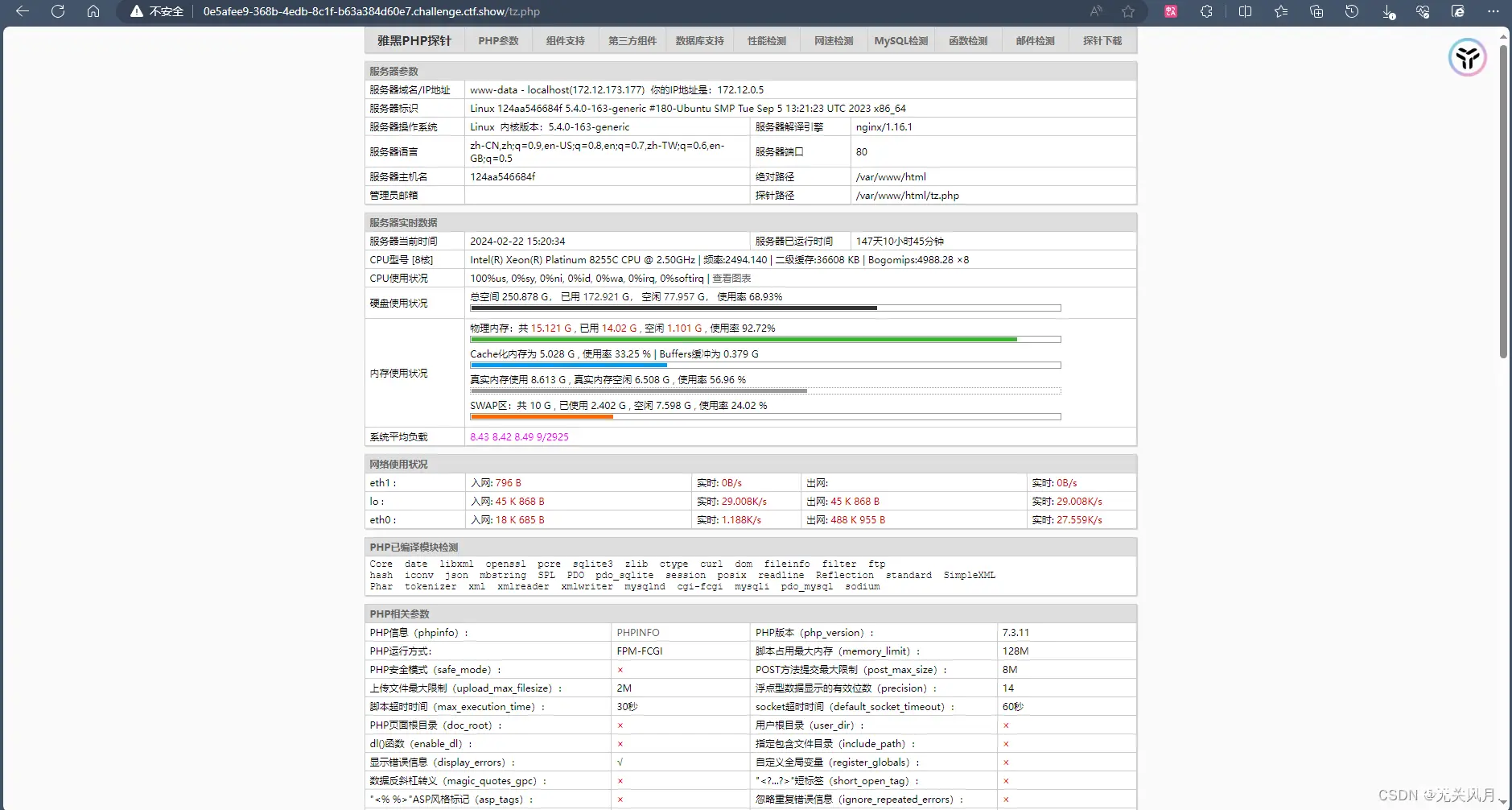1512x810 pixels.
Task: Open the pink translate extension icon
Action: pos(1171,11)
